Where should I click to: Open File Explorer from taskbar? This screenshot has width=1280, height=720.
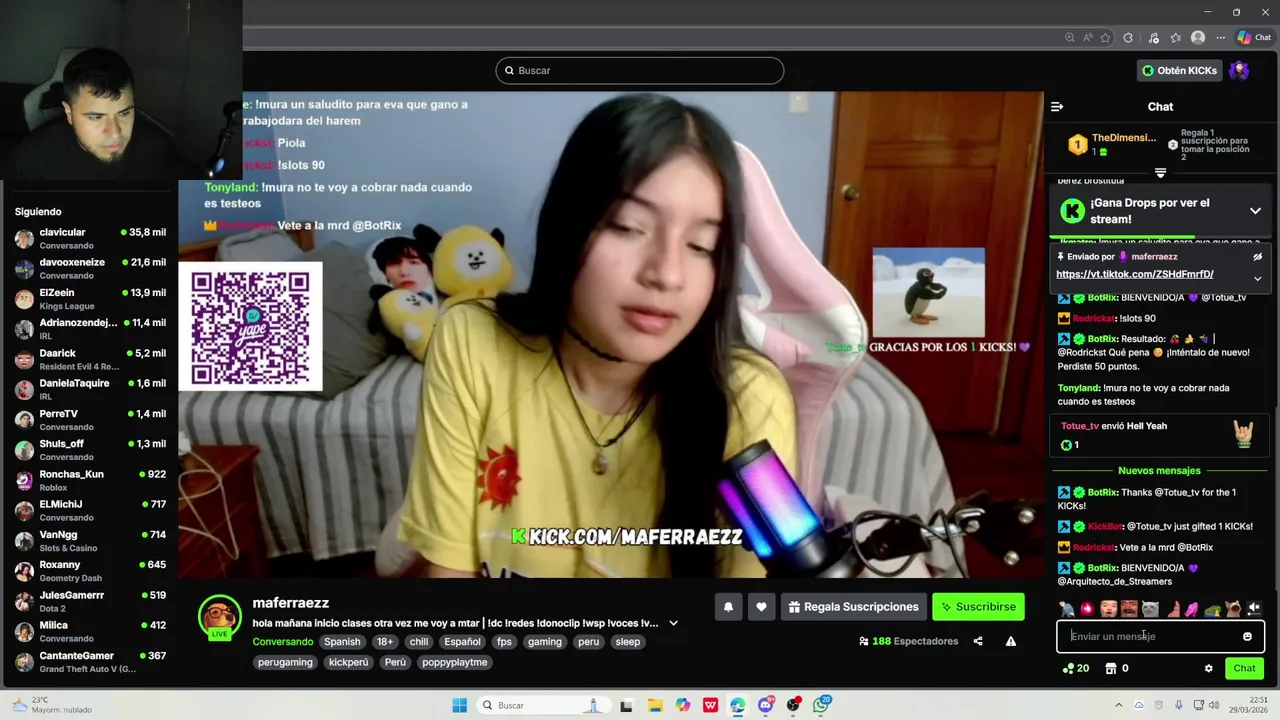click(655, 705)
